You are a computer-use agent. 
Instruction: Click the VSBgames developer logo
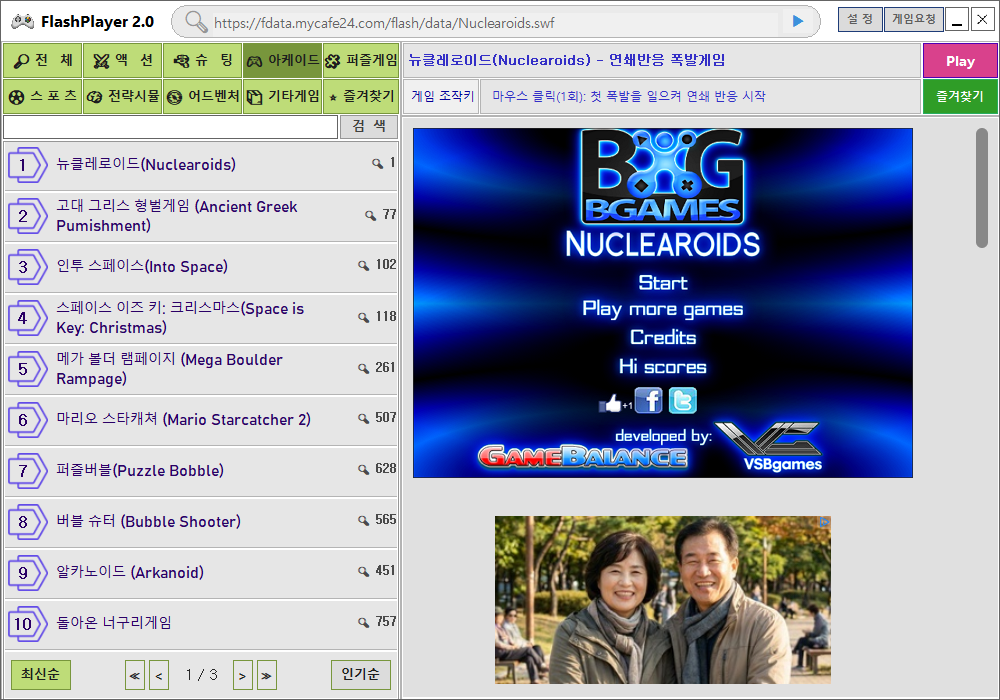tap(768, 446)
